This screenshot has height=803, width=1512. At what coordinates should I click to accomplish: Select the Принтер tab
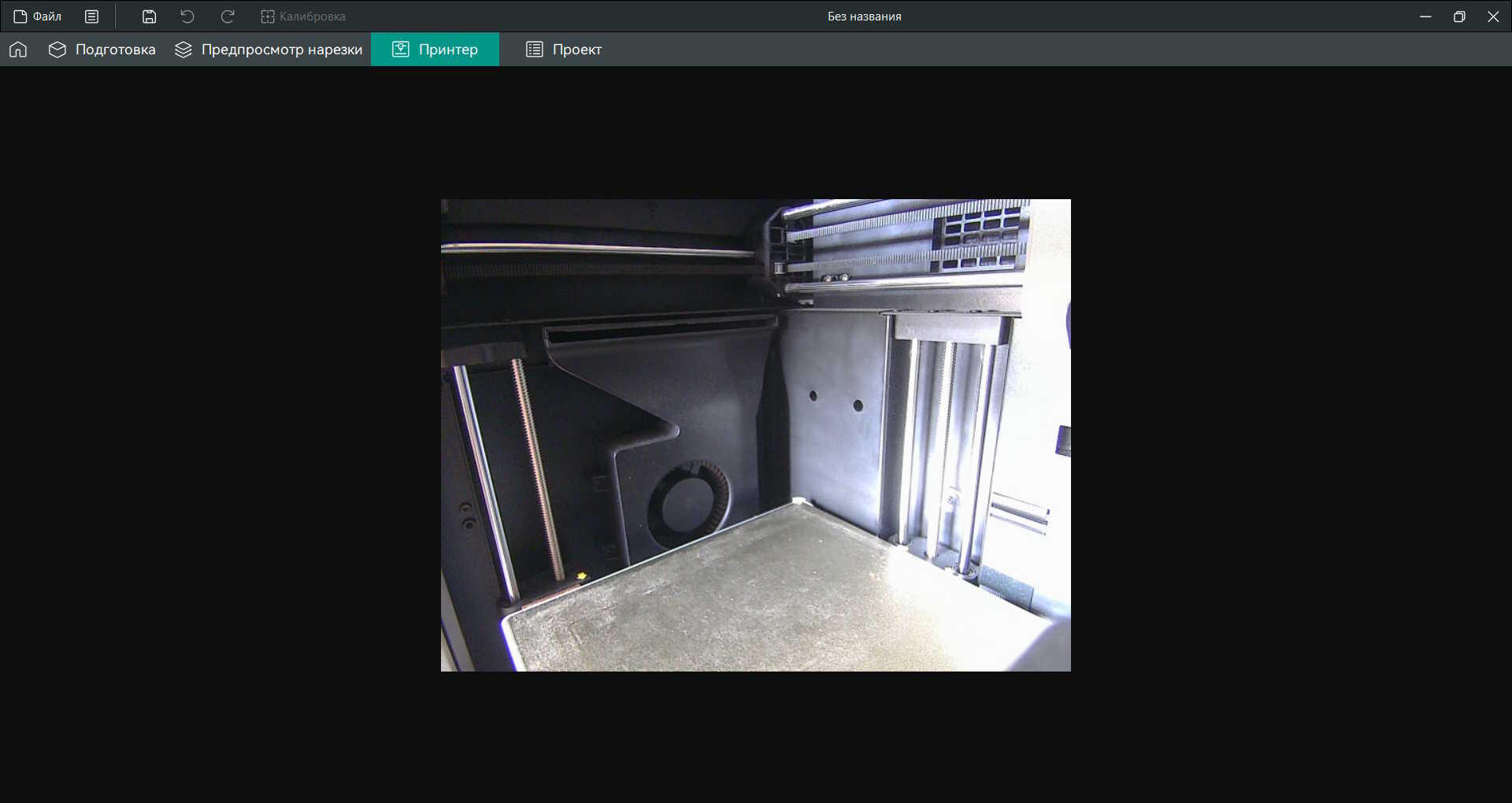point(435,50)
